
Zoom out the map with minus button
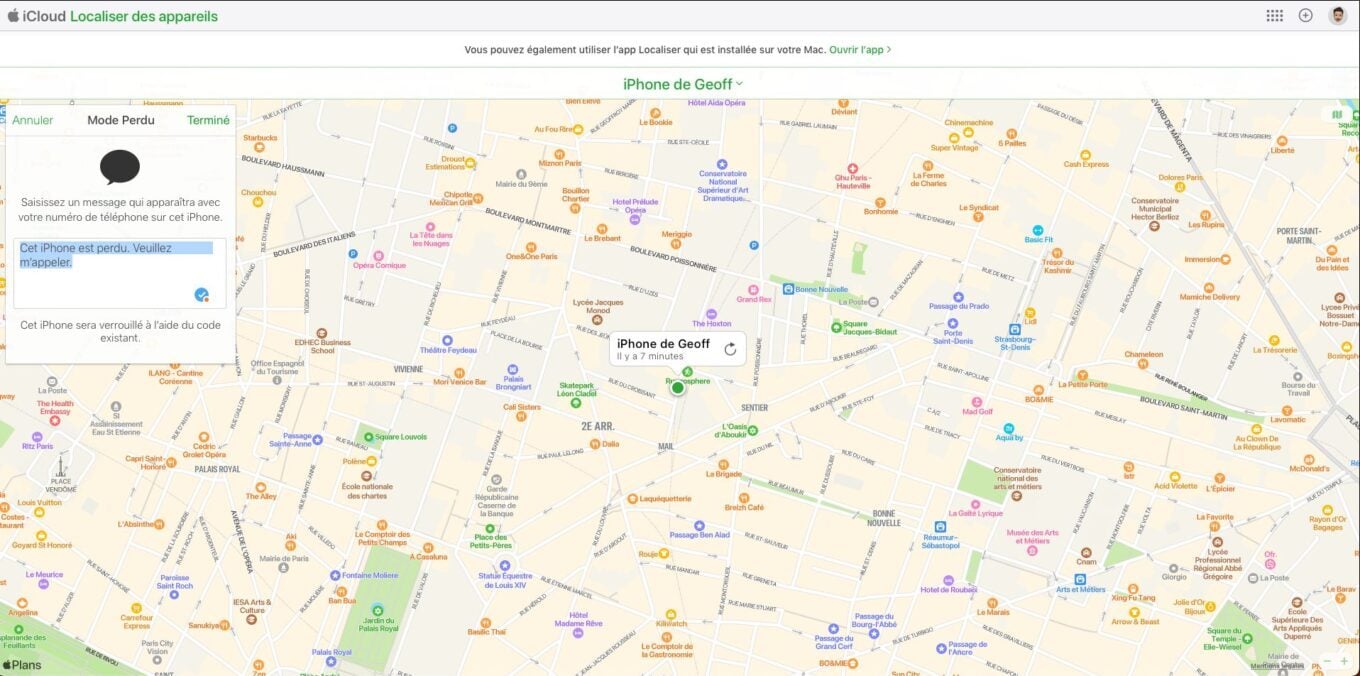(1327, 661)
